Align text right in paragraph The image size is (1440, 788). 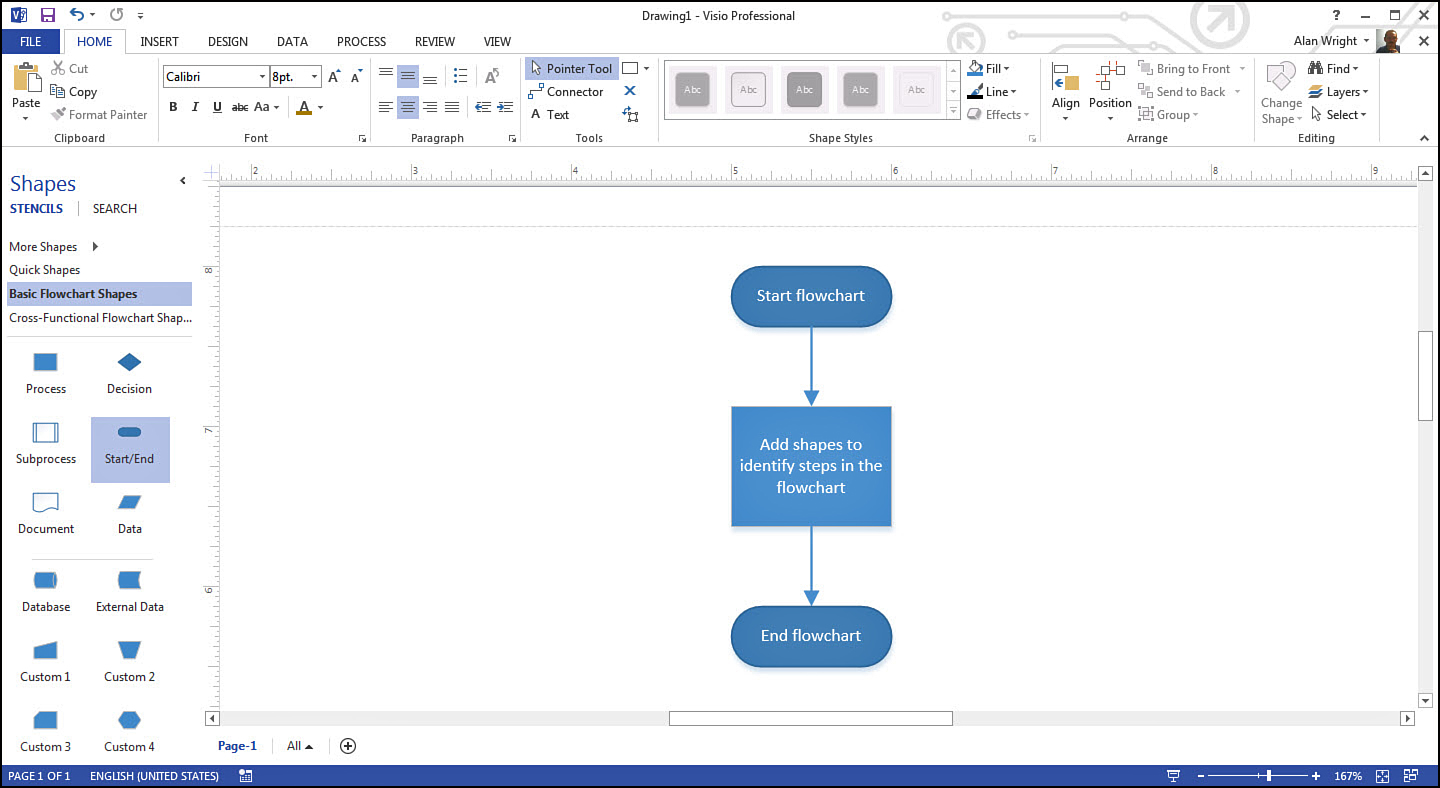tap(430, 107)
